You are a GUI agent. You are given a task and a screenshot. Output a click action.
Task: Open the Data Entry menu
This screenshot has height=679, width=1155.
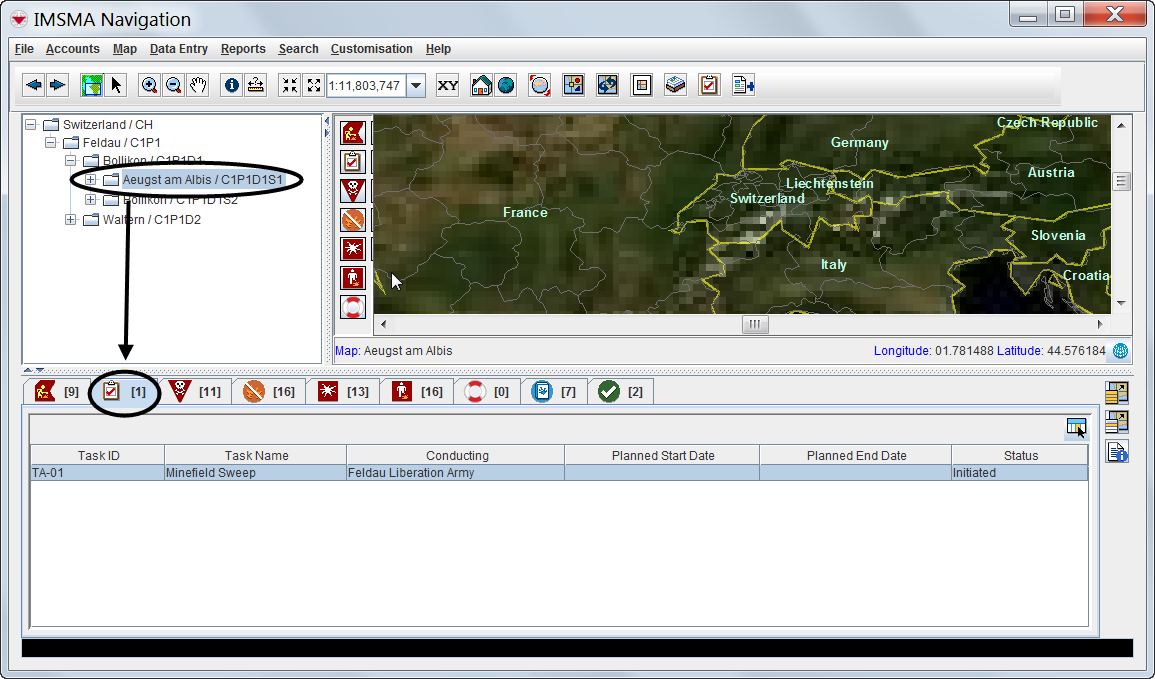coord(178,49)
